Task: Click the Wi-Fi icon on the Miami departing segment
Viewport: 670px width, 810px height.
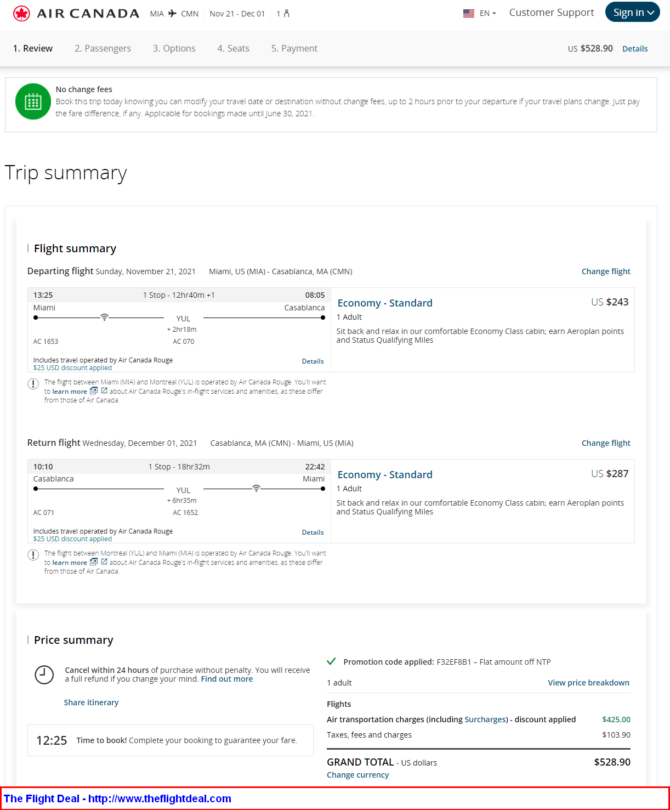Action: tap(104, 317)
